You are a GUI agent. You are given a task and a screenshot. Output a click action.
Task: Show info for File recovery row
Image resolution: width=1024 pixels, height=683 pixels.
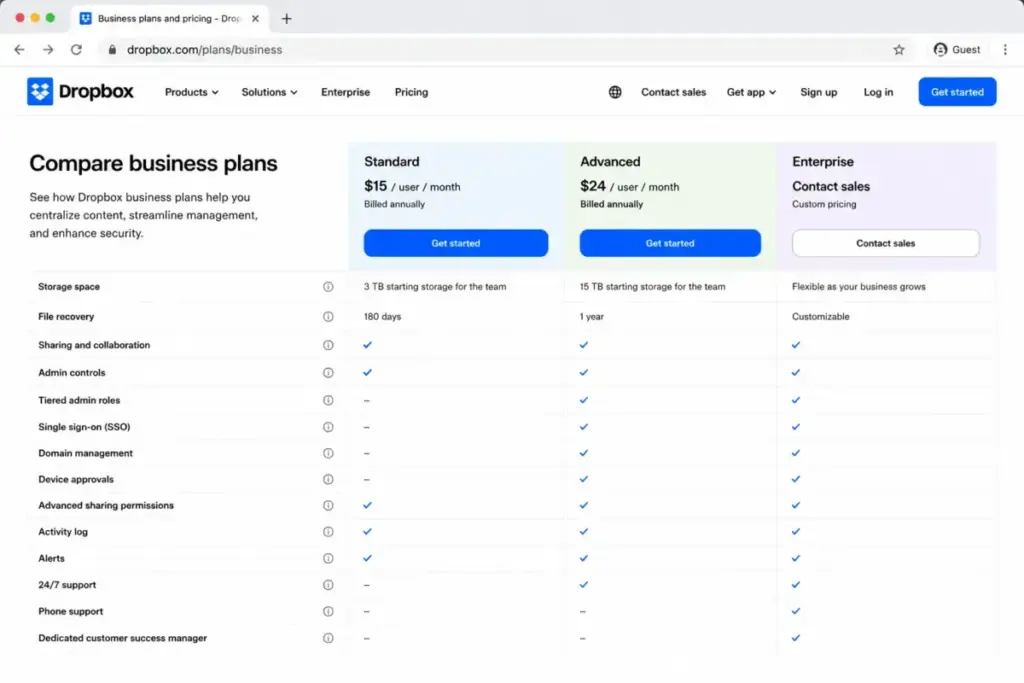coord(328,317)
